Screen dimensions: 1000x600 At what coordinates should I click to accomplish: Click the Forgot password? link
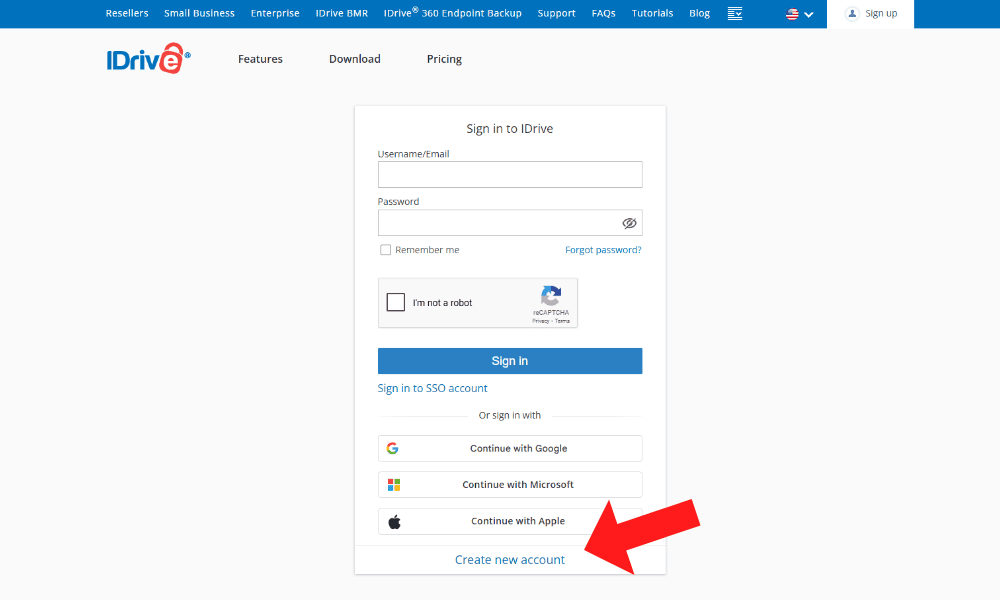(603, 250)
